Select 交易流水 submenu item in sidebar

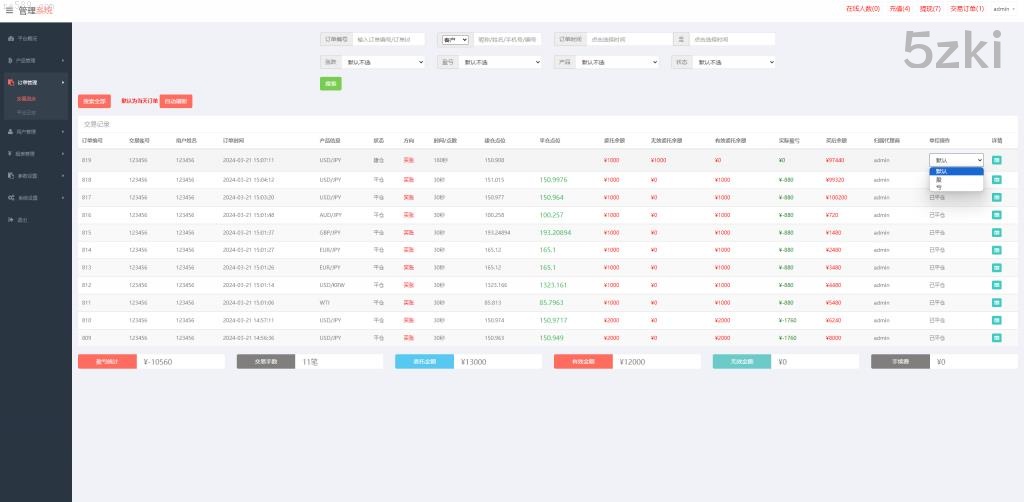point(27,98)
